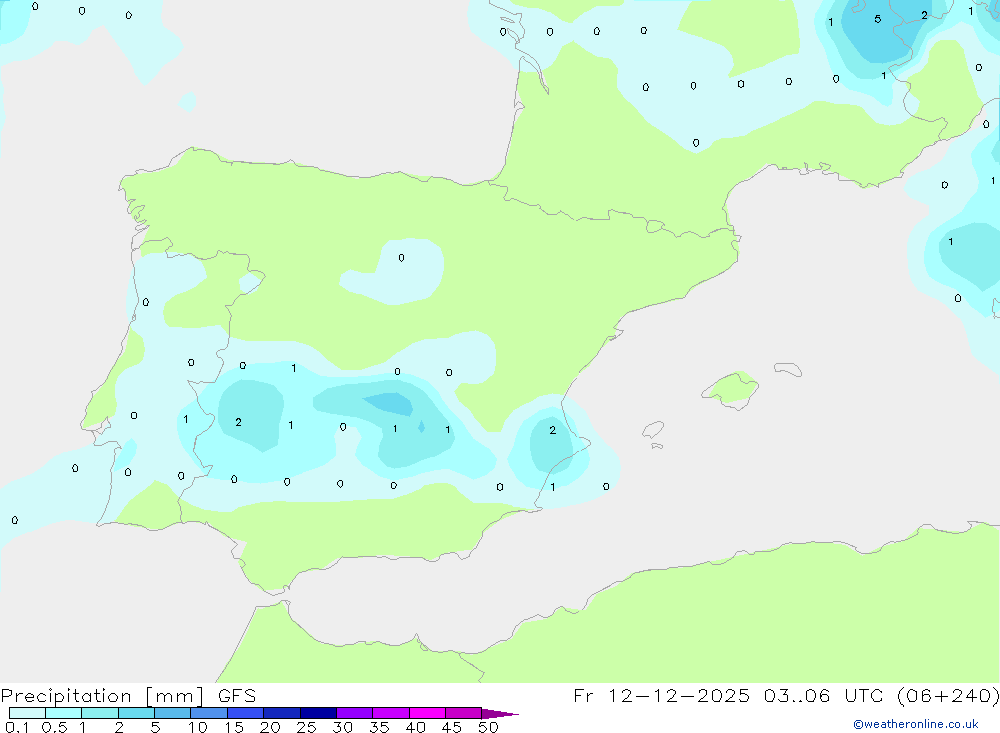Pick the 45–50 mm legend swatch

464,713
